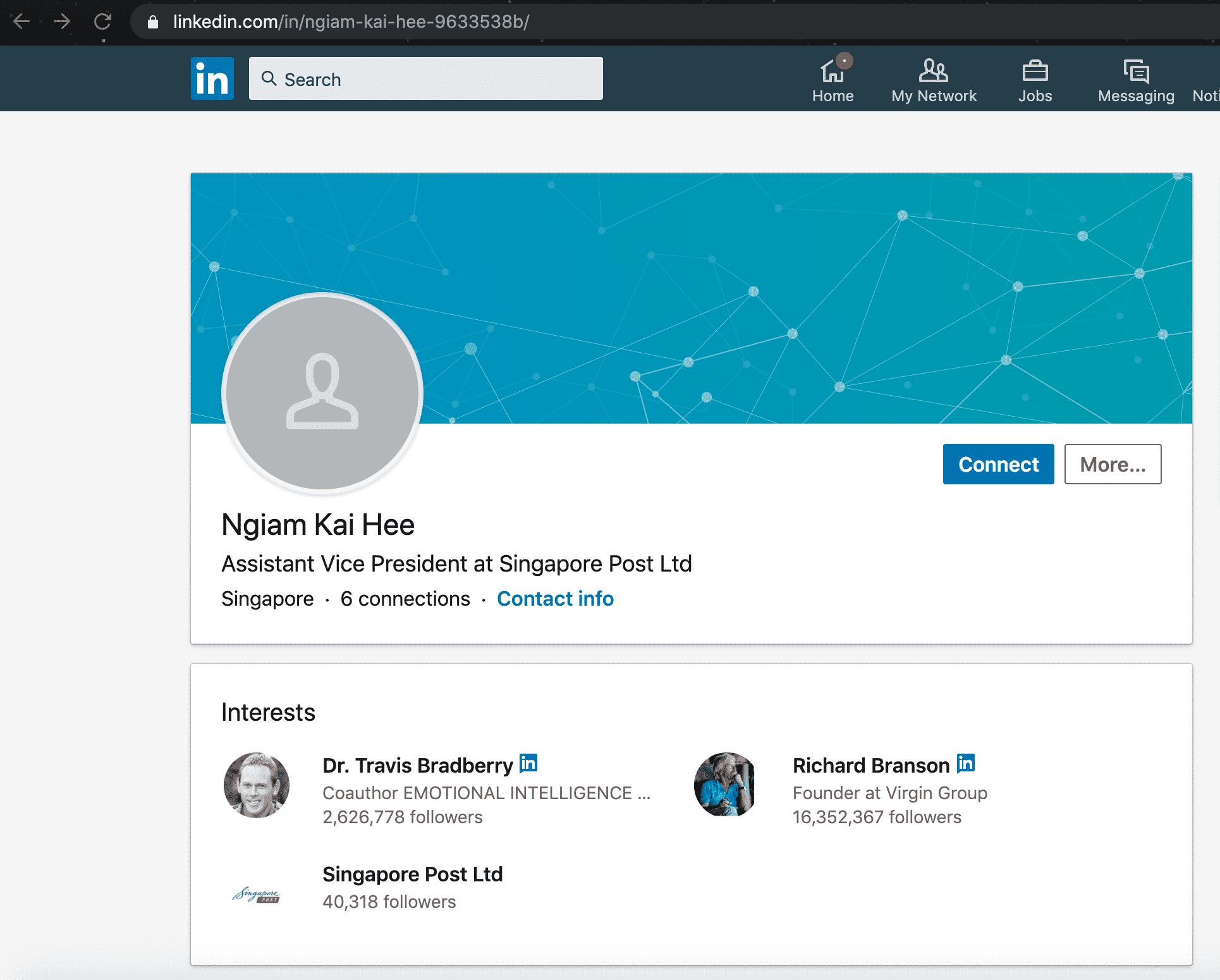Click the 'Interests' section heading
The height and width of the screenshot is (980, 1220).
pyautogui.click(x=268, y=713)
